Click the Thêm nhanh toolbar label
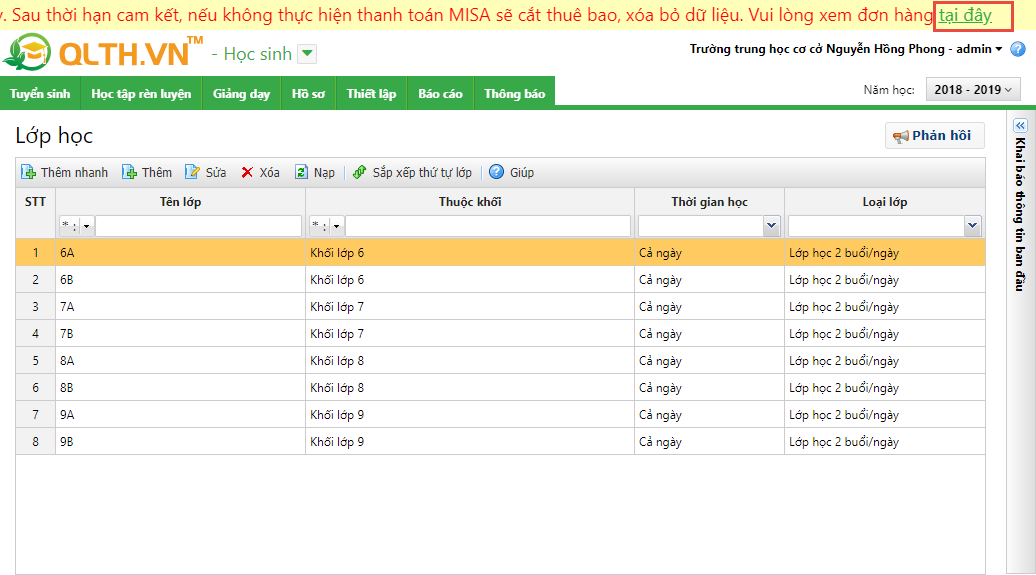Screen dimensions: 1036x575 click(x=74, y=172)
